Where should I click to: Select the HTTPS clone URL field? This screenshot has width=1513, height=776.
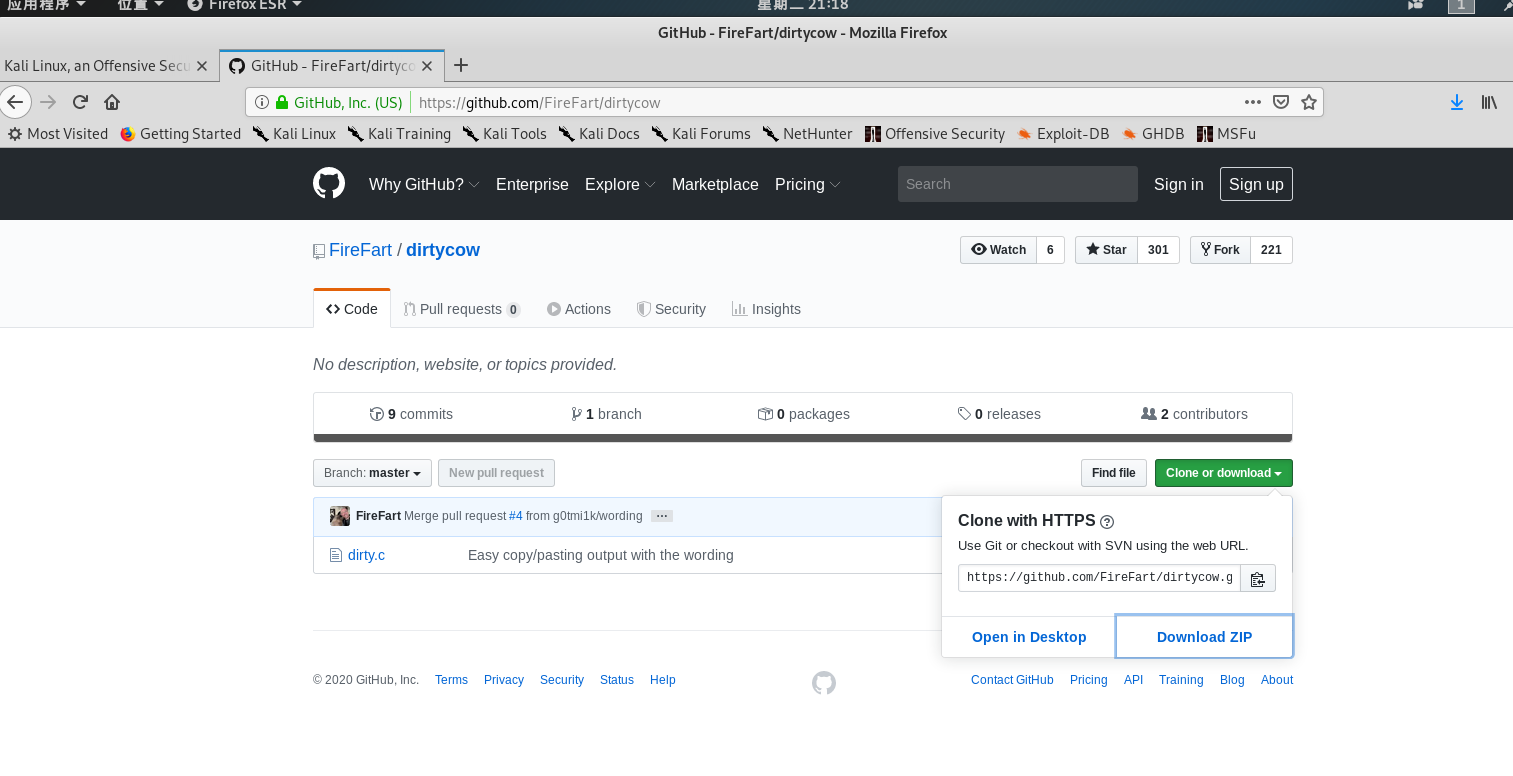1099,578
